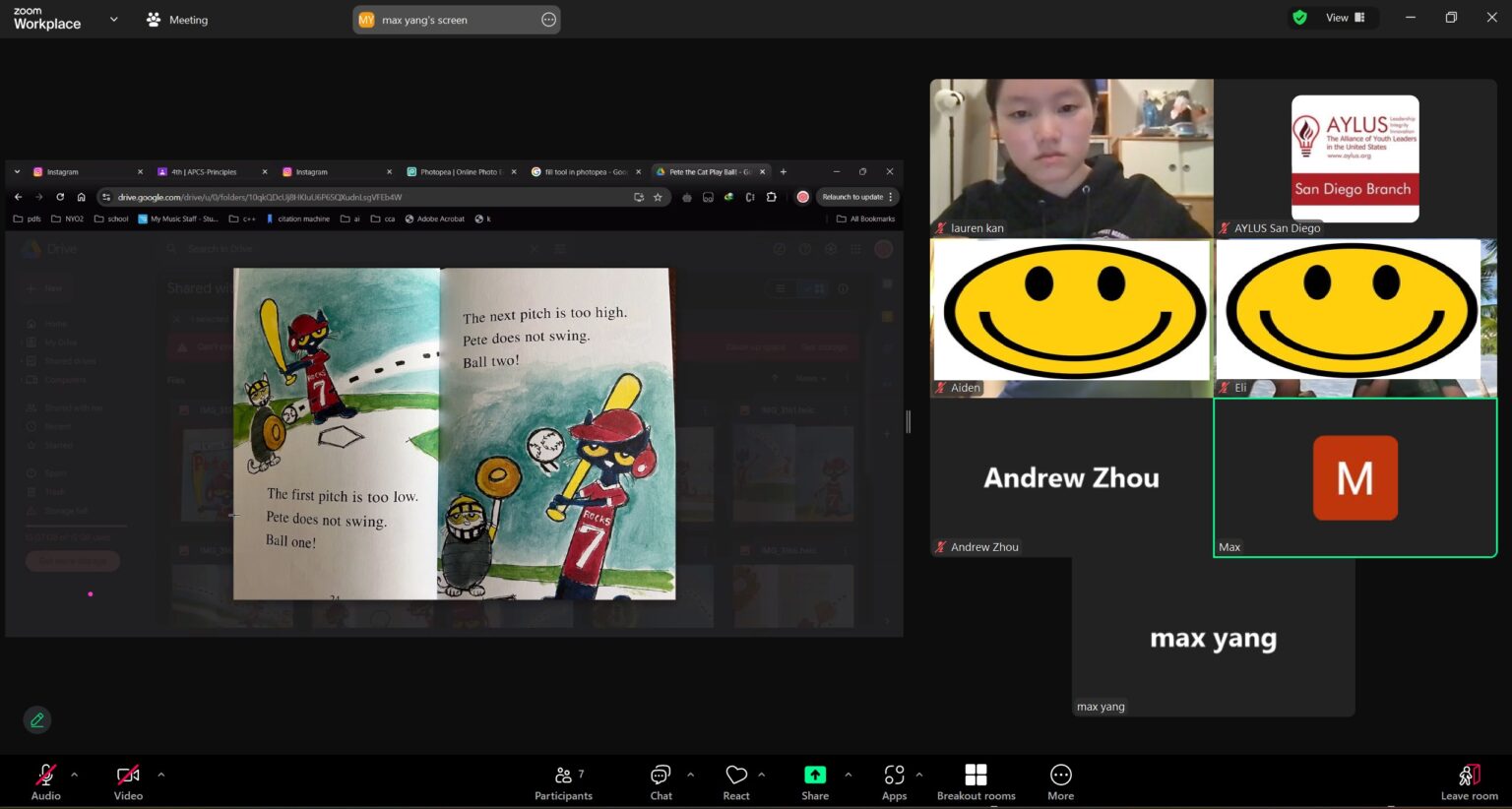Select the Max tile with orange M avatar
This screenshot has width=1512, height=809.
1355,477
